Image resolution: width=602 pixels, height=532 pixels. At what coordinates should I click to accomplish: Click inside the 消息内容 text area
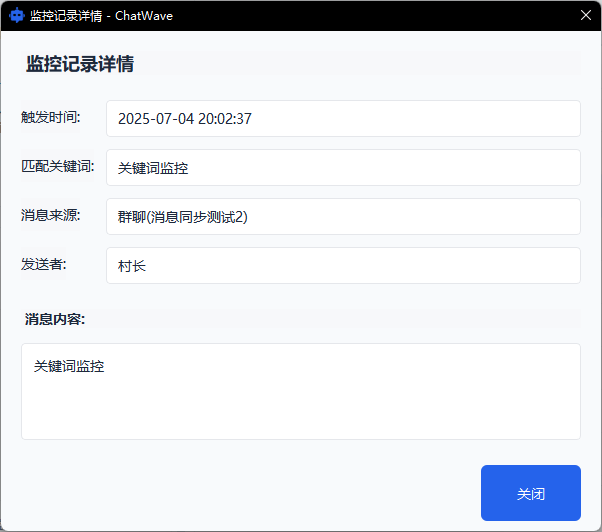(301, 392)
